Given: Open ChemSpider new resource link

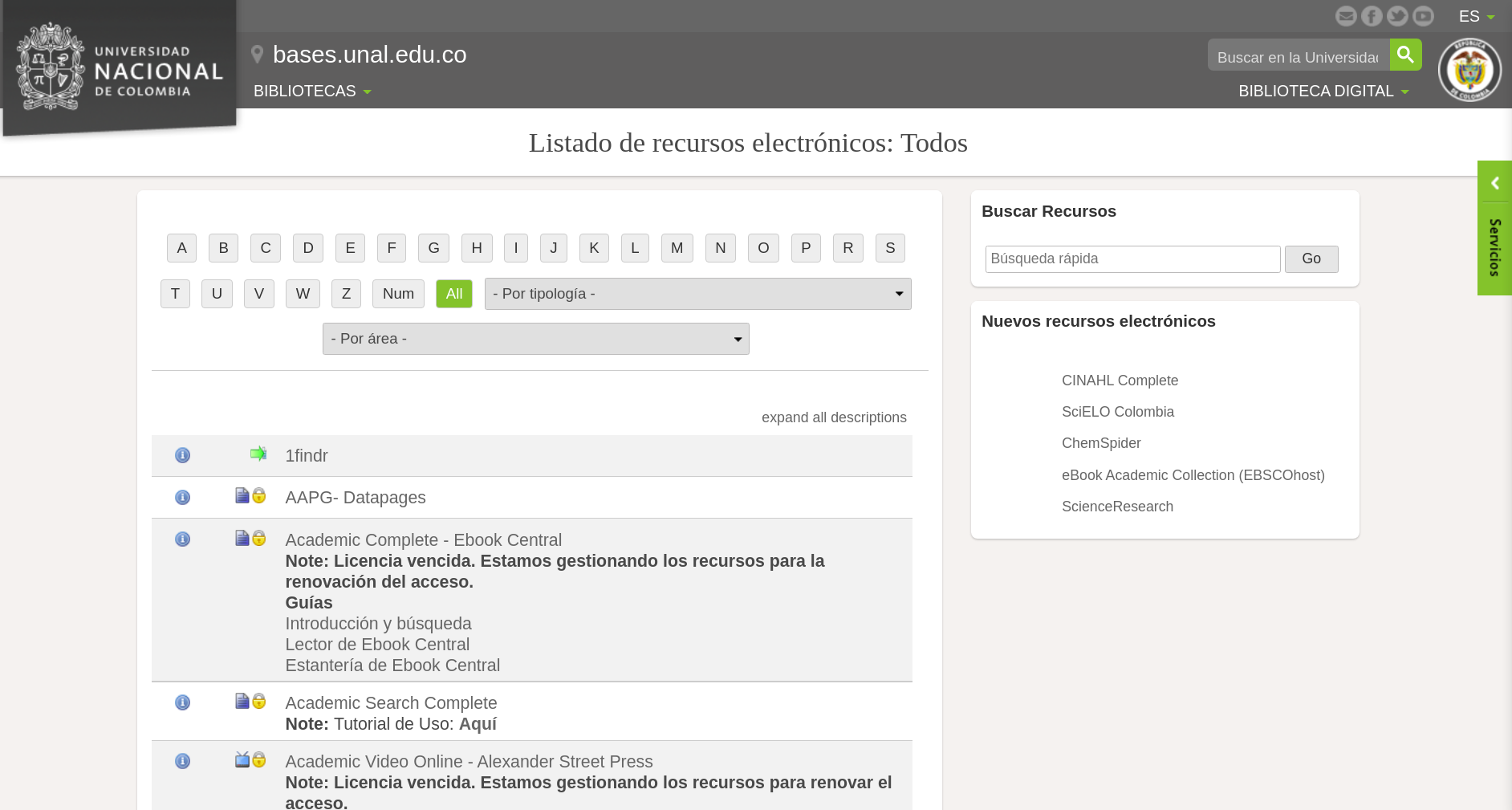Looking at the screenshot, I should pos(1101,443).
